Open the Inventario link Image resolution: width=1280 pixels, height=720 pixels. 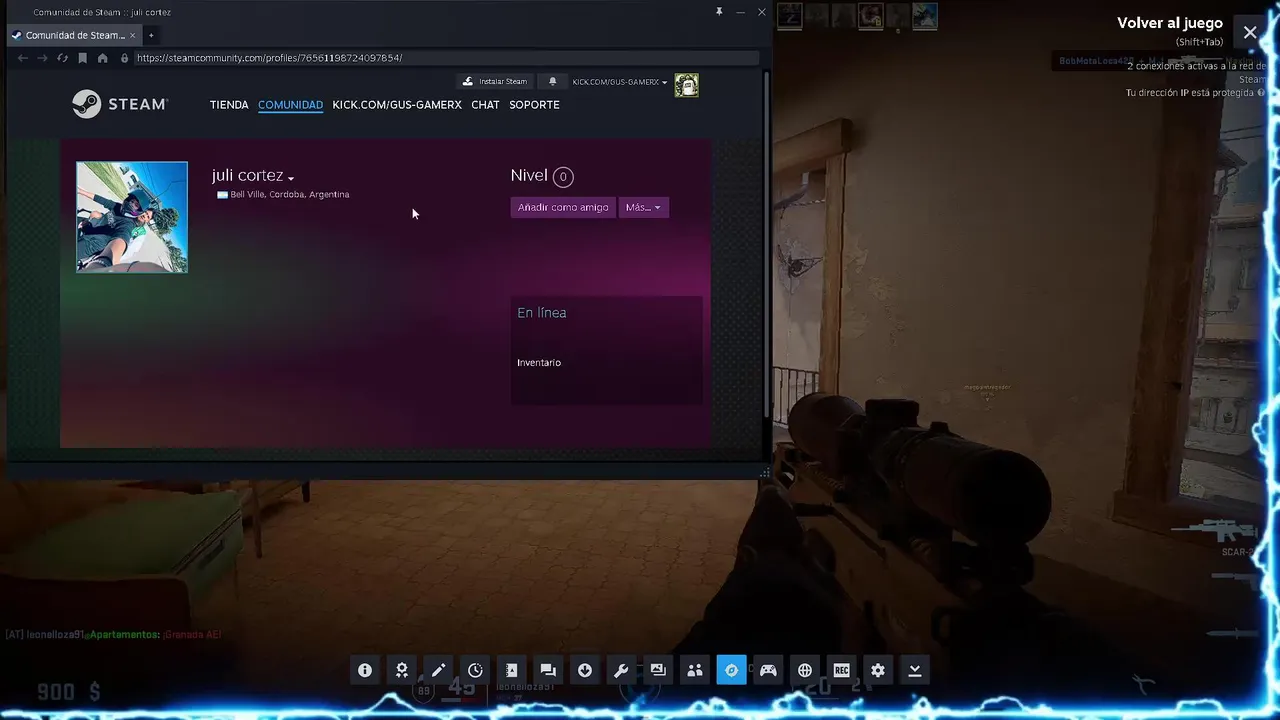pyautogui.click(x=539, y=363)
